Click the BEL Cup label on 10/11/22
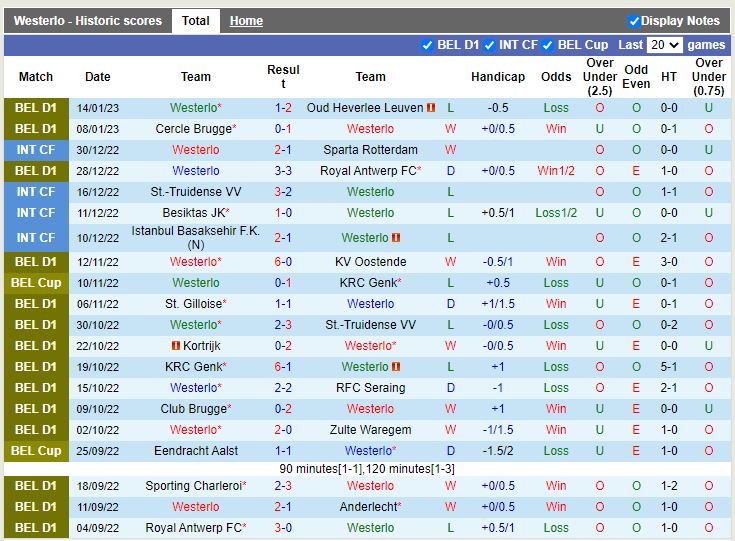 coord(36,283)
